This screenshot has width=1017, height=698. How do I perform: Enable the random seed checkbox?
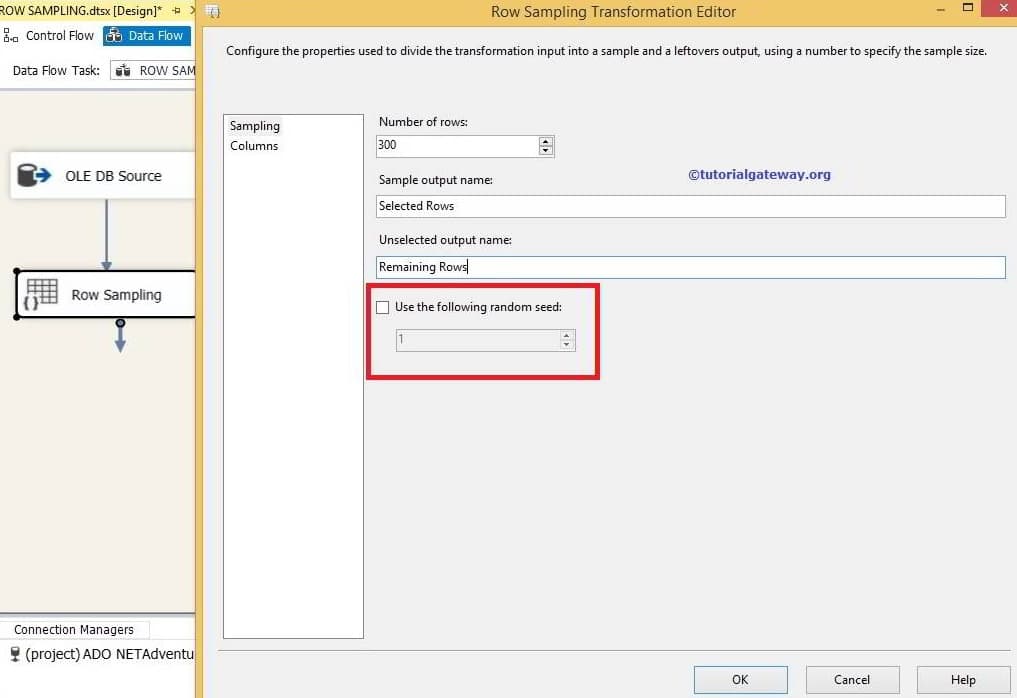click(x=383, y=307)
